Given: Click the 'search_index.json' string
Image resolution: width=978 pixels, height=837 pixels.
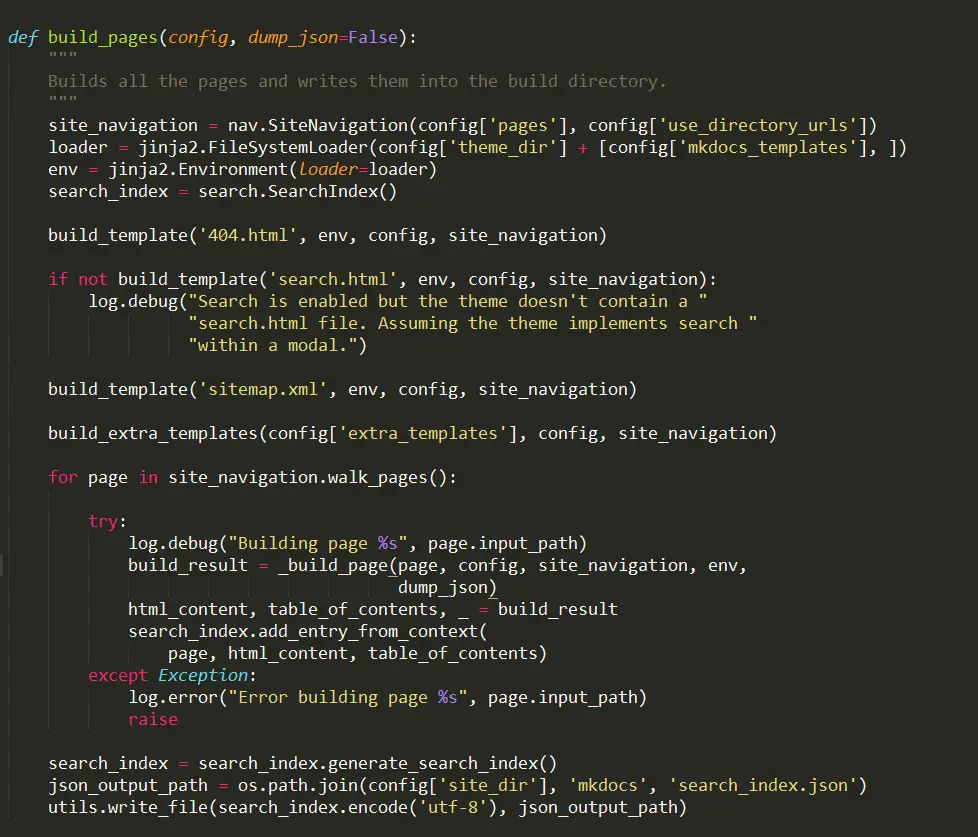Looking at the screenshot, I should tap(763, 785).
